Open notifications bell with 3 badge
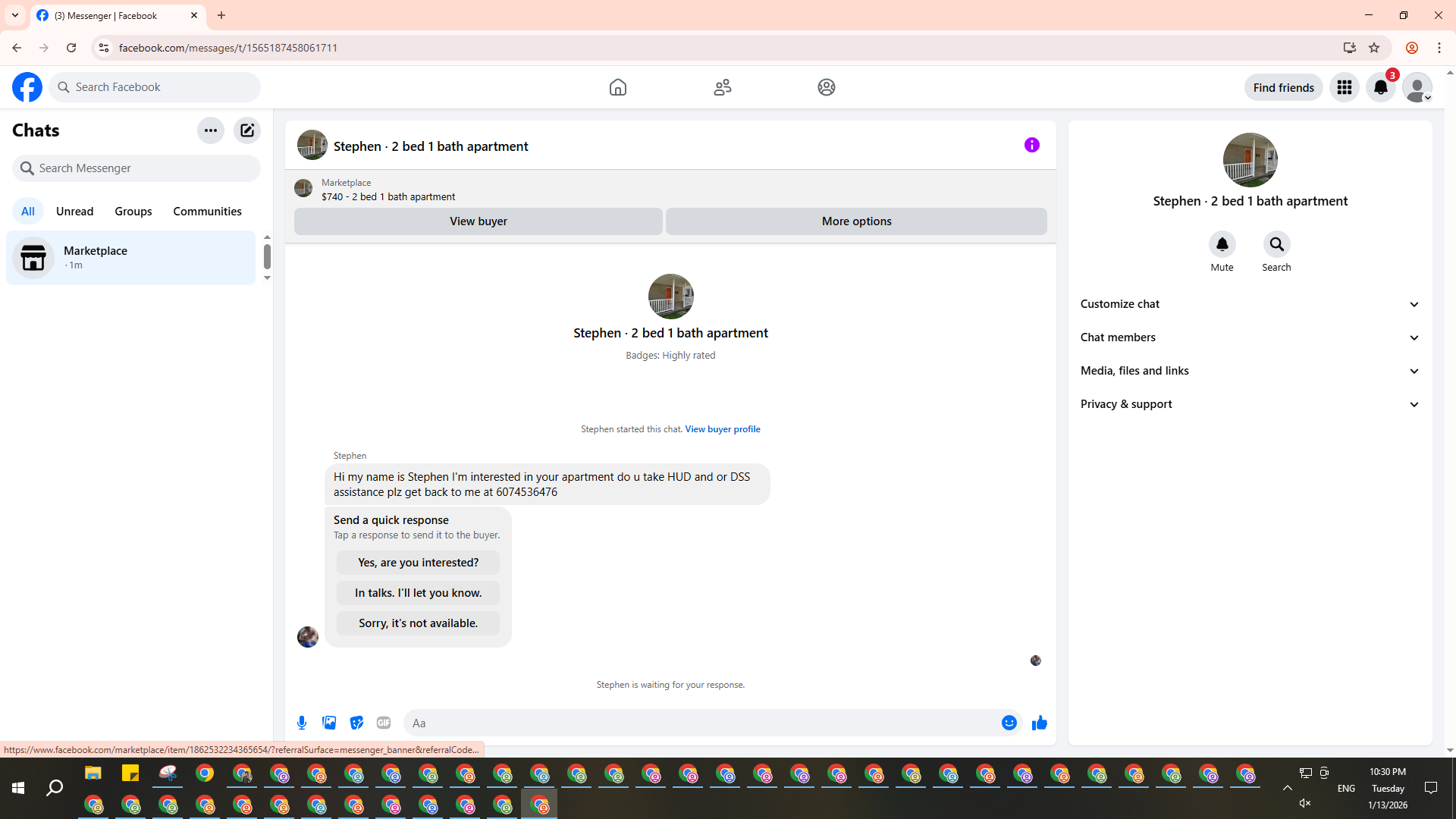This screenshot has height=819, width=1456. pos(1380,87)
